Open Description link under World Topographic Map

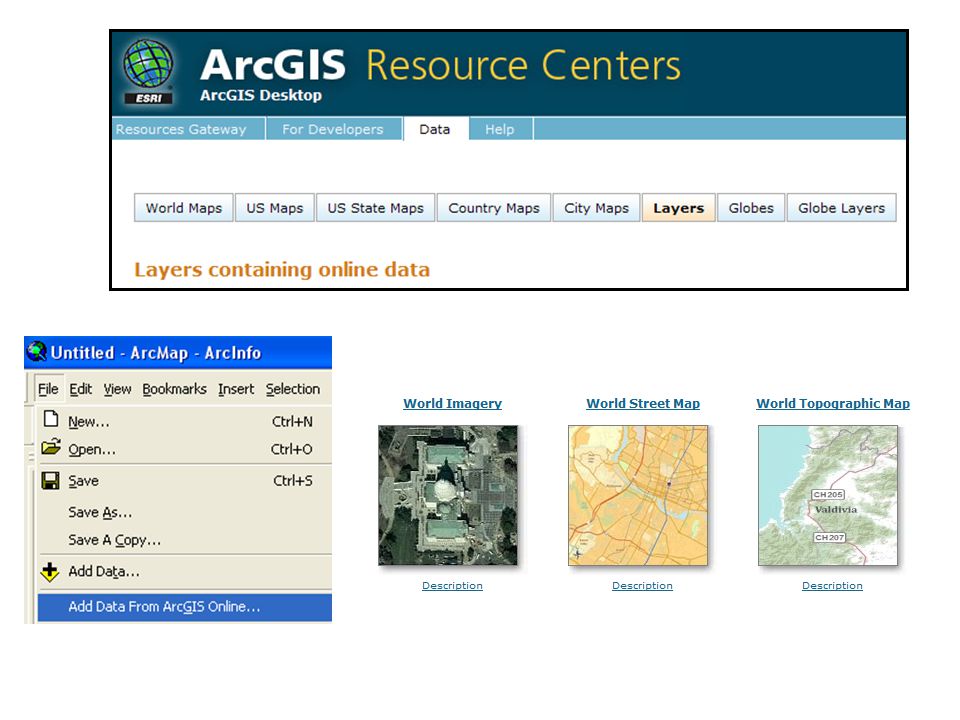[x=833, y=586]
